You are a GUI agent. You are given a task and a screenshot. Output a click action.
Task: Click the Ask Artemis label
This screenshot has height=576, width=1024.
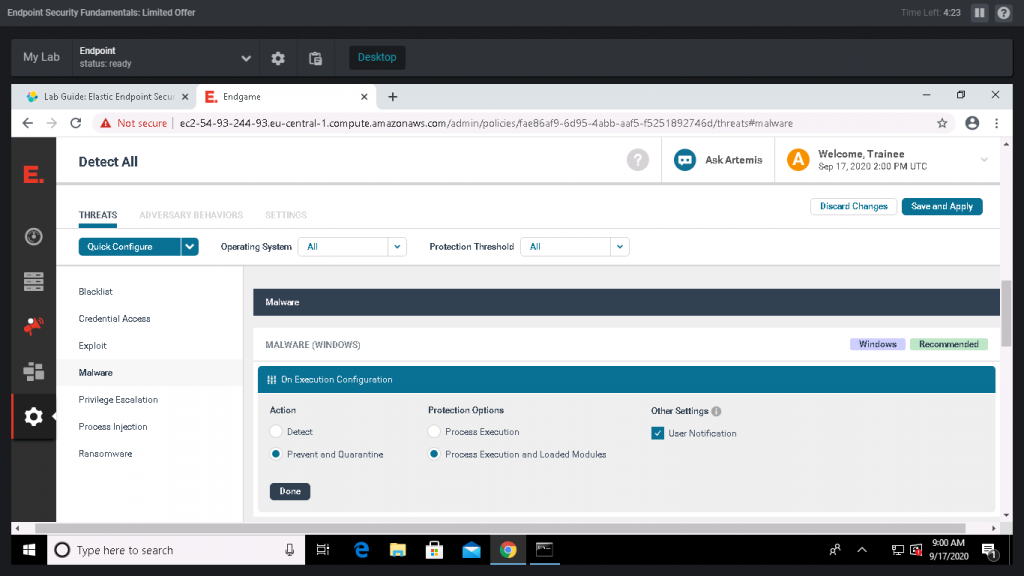(x=733, y=160)
